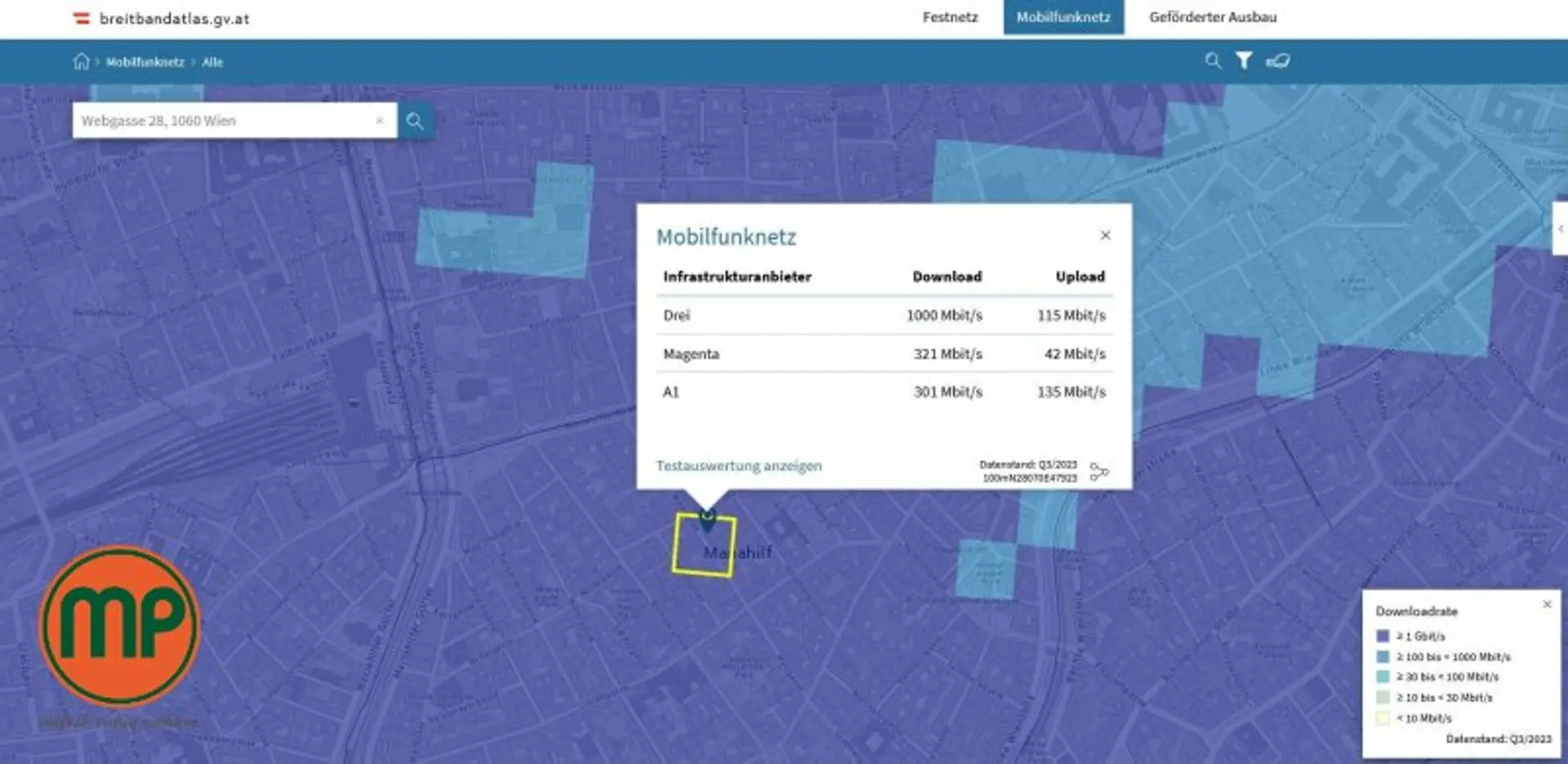Click the Testauswertung anzeigen link
This screenshot has width=1568, height=764.
[738, 466]
